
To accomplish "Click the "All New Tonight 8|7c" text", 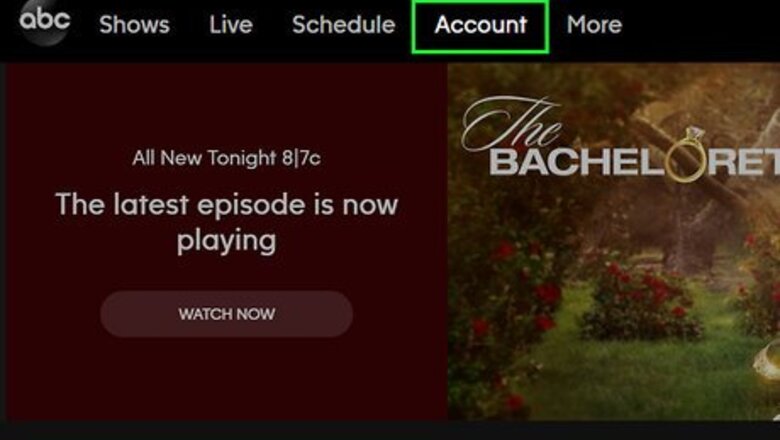I will 226,158.
